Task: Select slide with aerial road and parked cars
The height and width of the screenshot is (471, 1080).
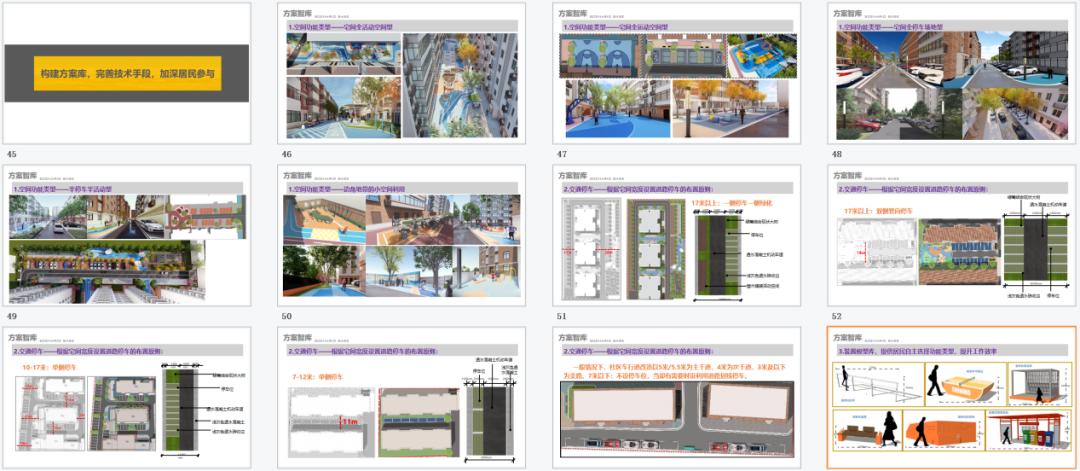Action: (676, 397)
